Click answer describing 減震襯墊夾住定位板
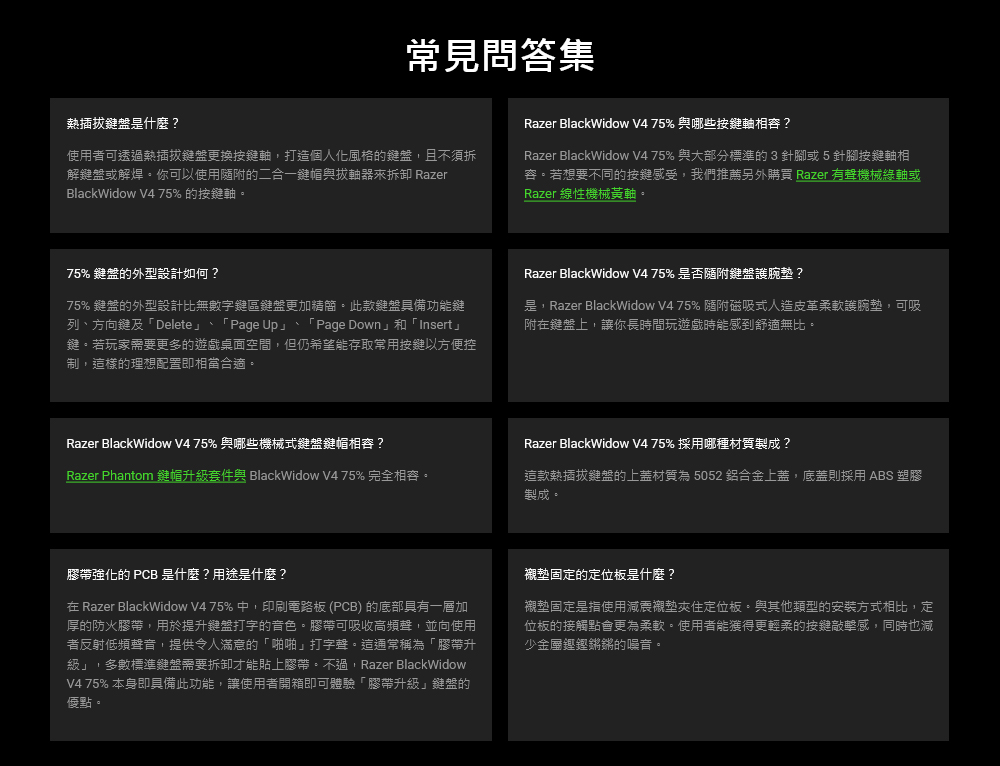 tap(728, 626)
